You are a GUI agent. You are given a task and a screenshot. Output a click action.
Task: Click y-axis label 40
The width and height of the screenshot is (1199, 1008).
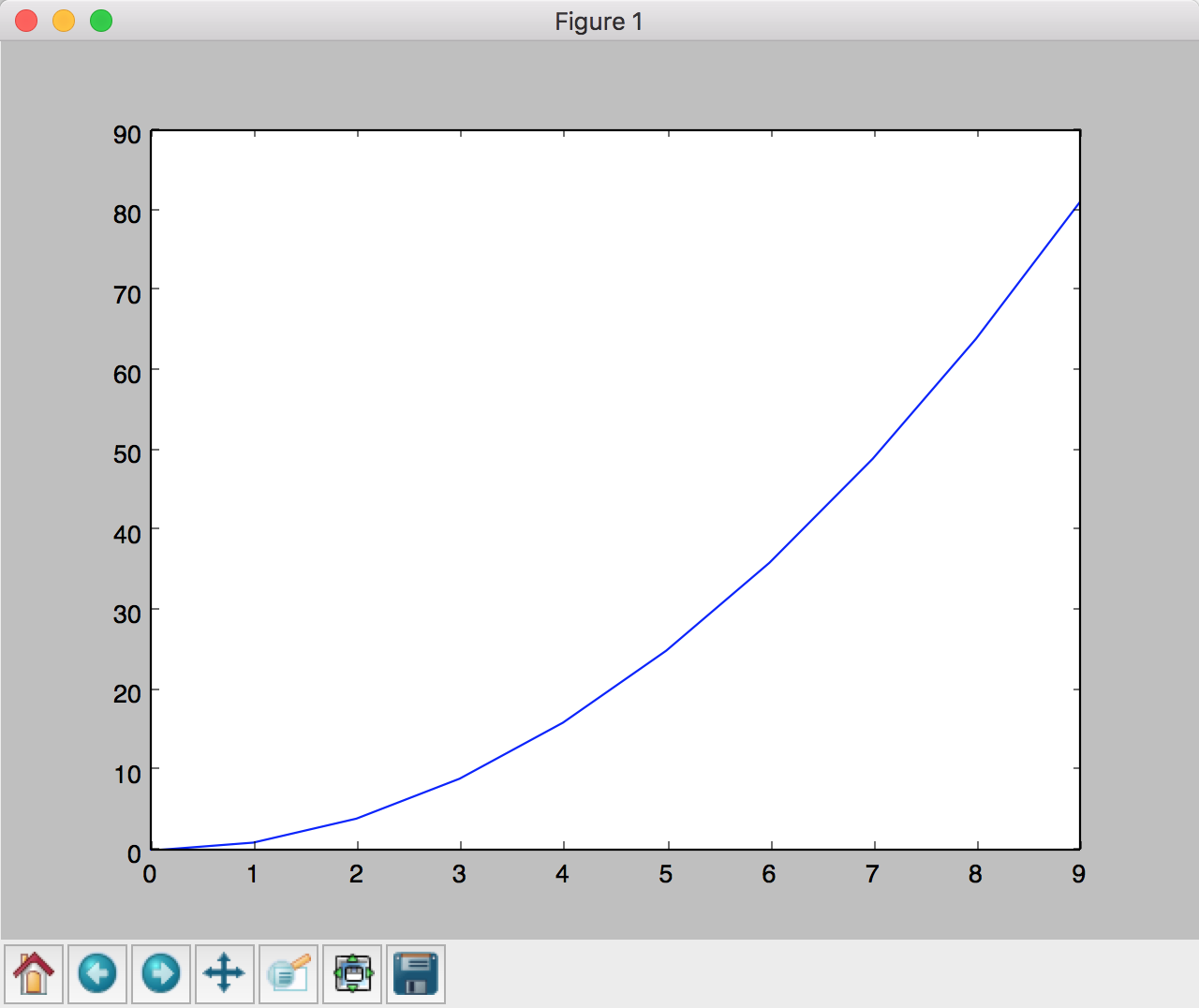pyautogui.click(x=126, y=534)
